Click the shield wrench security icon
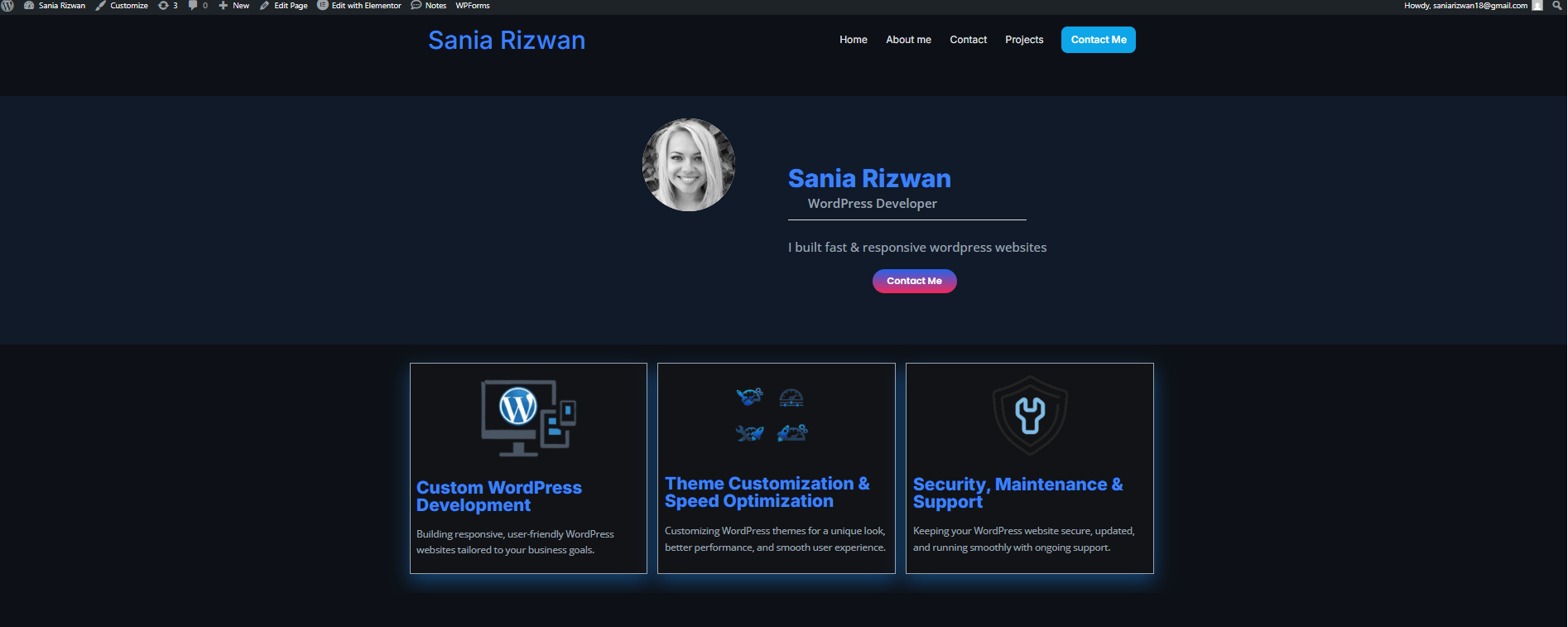 1030,415
